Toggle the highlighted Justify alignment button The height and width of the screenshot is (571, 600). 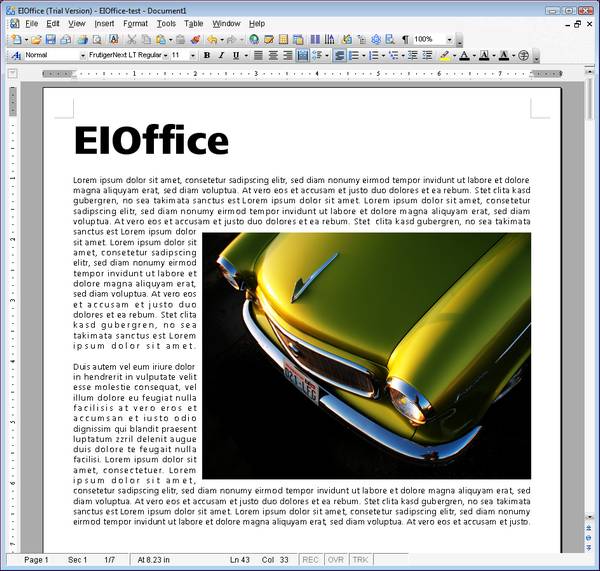pos(302,55)
